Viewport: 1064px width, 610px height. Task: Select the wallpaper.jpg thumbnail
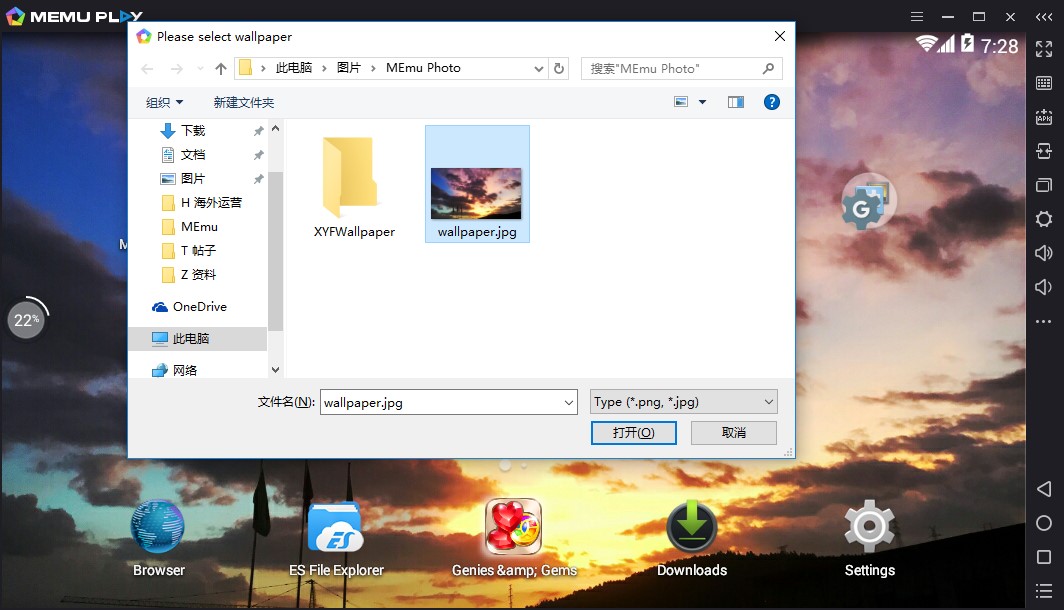pos(476,193)
